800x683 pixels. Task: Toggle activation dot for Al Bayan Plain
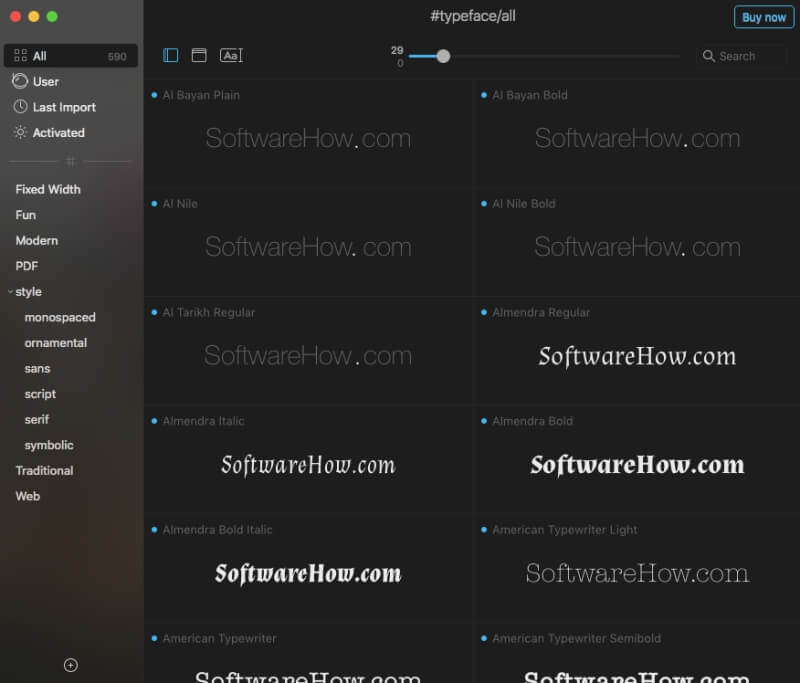pos(154,95)
